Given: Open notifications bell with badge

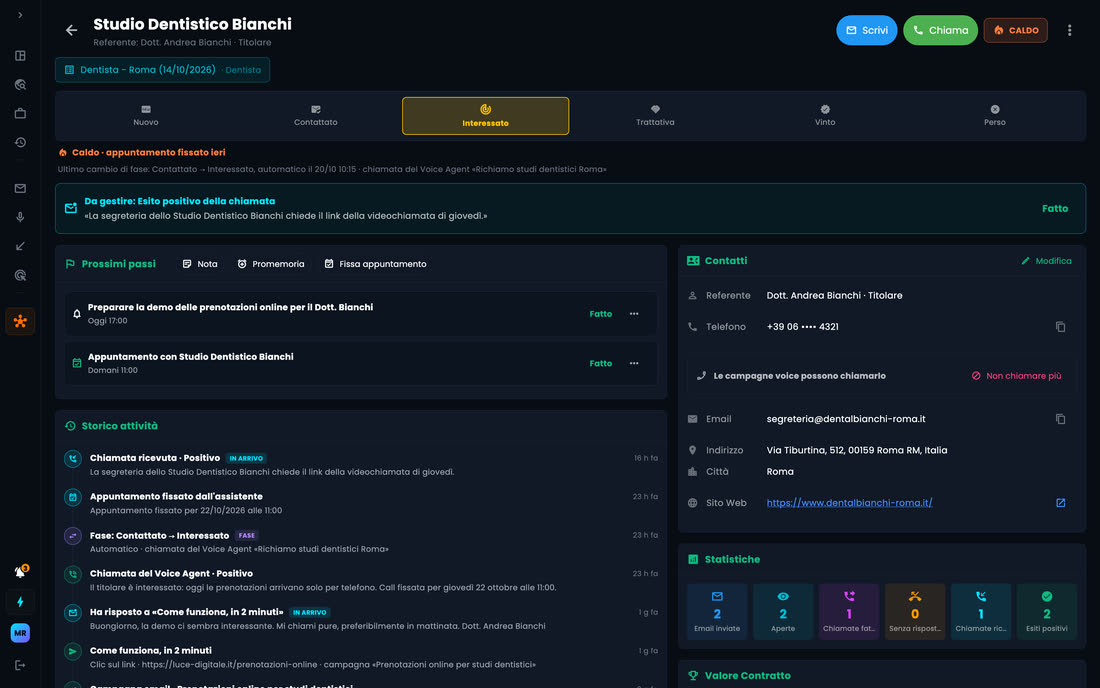Looking at the screenshot, I should point(20,572).
